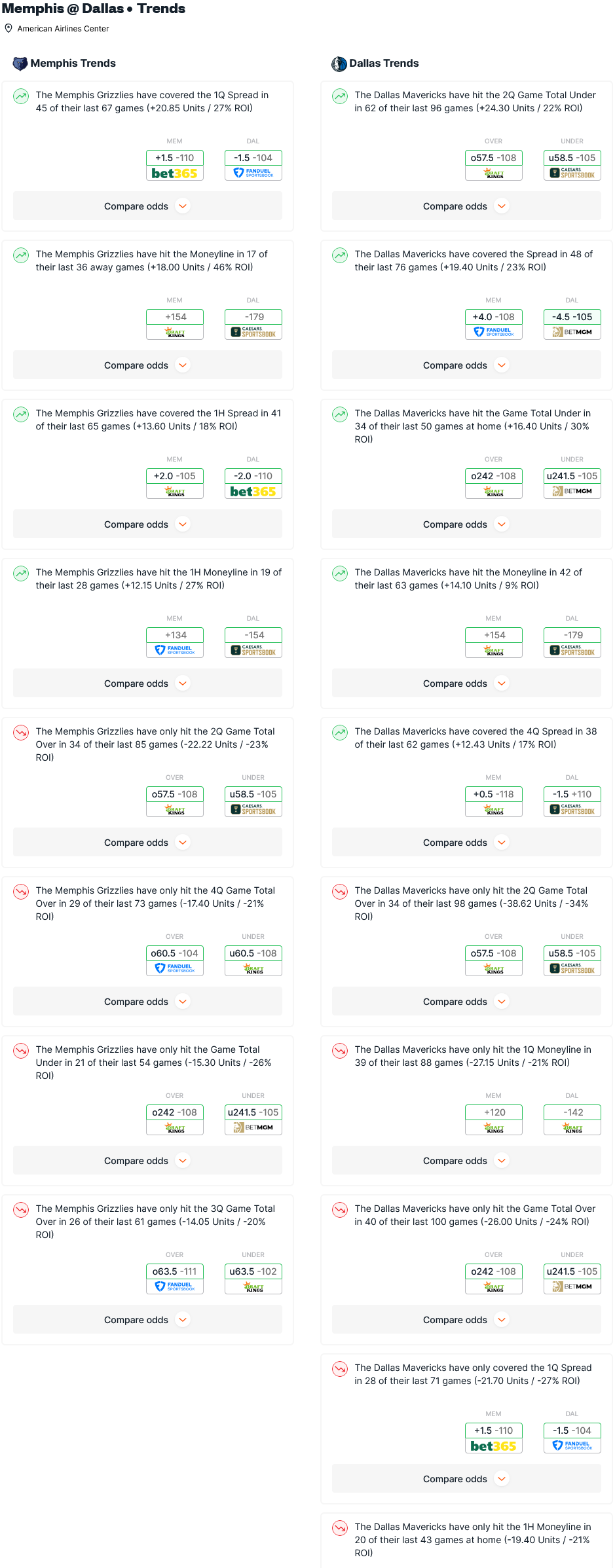Image resolution: width=615 pixels, height=1568 pixels.
Task: Click the Dallas Mavericks logo icon
Action: coord(339,64)
